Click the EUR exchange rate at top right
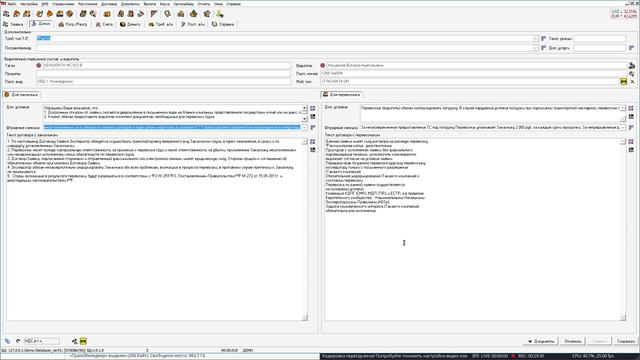 [624, 16]
